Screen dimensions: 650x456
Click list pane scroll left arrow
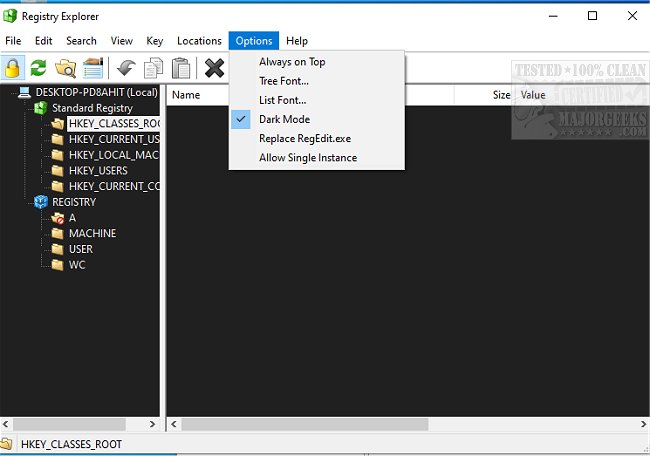point(174,424)
